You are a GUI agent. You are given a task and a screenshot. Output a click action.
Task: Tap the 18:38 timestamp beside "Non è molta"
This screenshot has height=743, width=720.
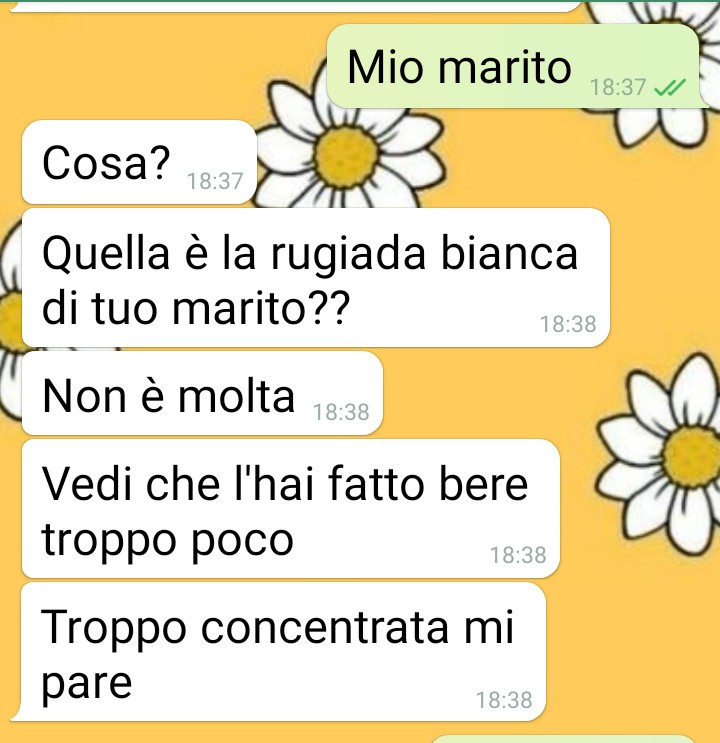coord(341,412)
